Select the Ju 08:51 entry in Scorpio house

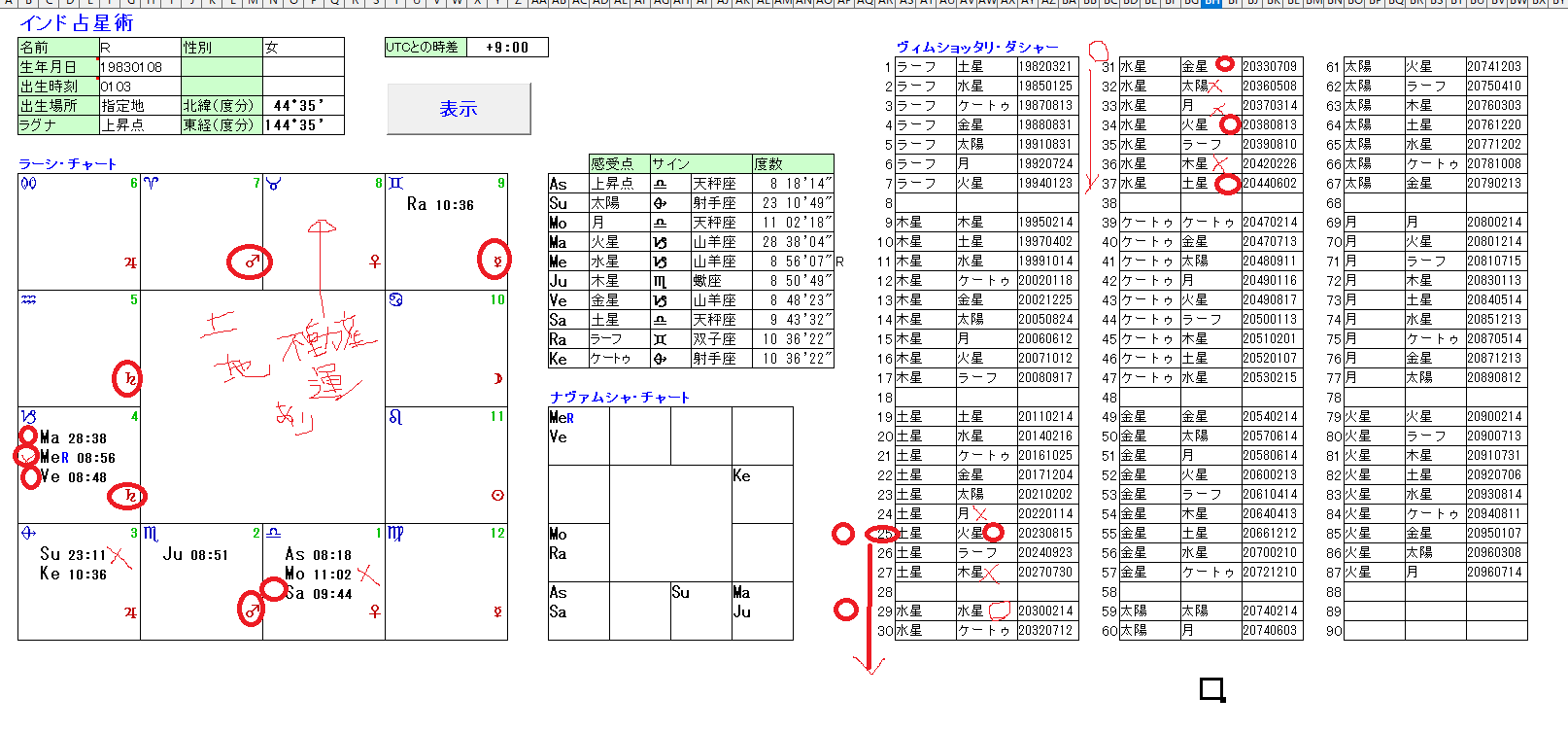tap(195, 554)
